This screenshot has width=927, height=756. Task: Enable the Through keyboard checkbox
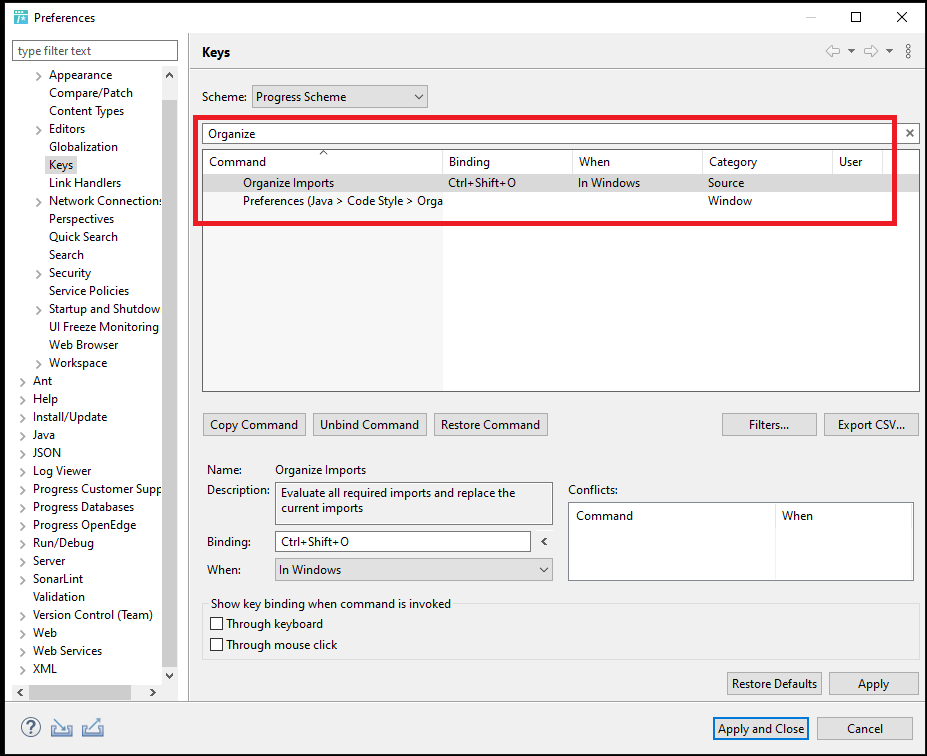click(x=216, y=624)
